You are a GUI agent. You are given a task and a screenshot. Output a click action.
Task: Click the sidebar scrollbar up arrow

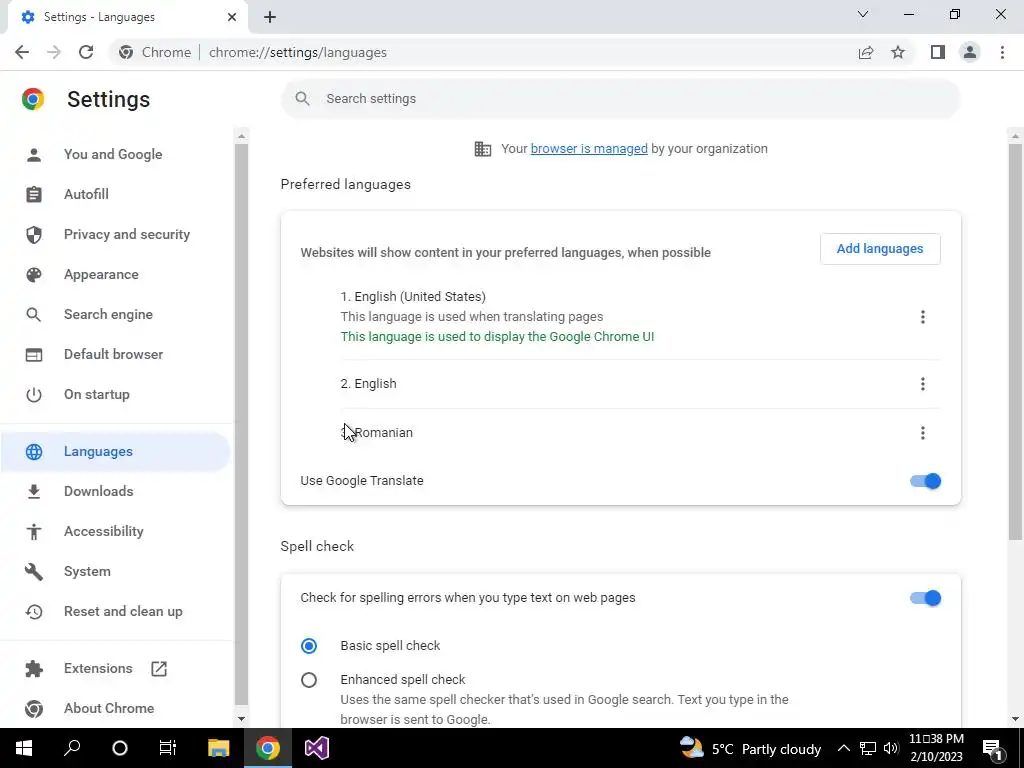[x=241, y=136]
